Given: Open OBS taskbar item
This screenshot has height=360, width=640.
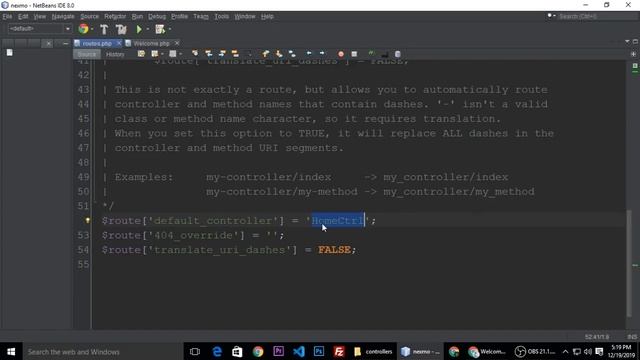Looking at the screenshot, I should click(535, 351).
